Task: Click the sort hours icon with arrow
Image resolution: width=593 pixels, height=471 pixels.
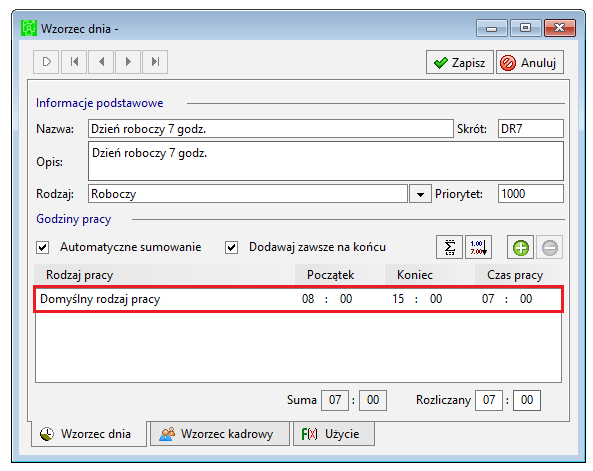Action: pos(478,247)
